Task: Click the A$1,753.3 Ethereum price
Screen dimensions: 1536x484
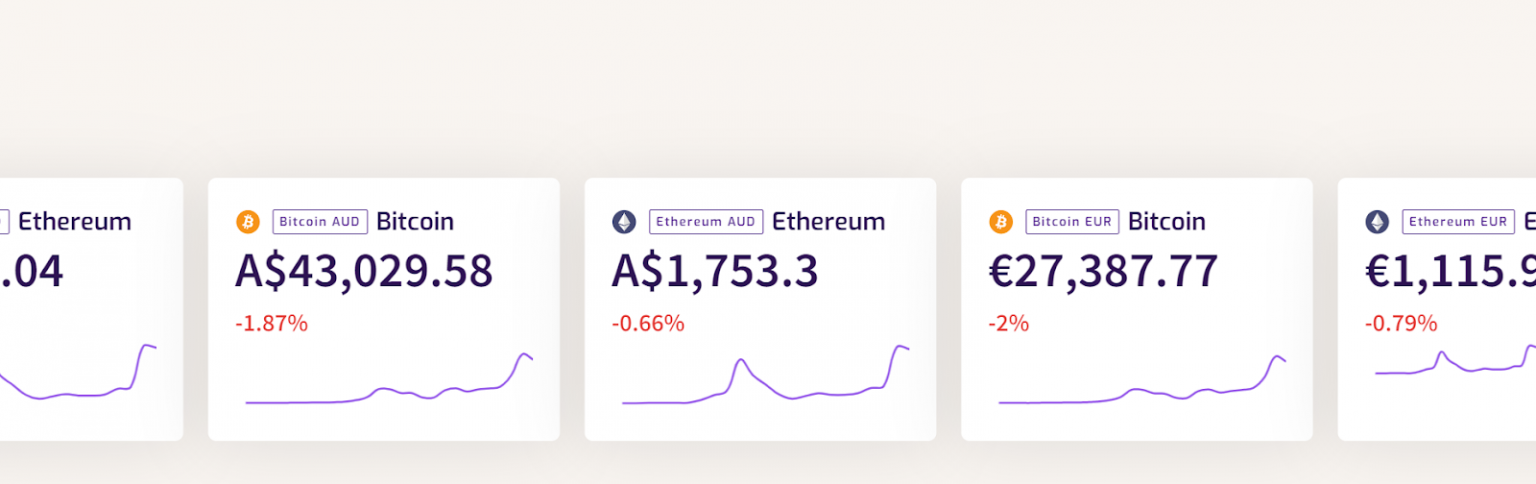Action: coord(715,272)
